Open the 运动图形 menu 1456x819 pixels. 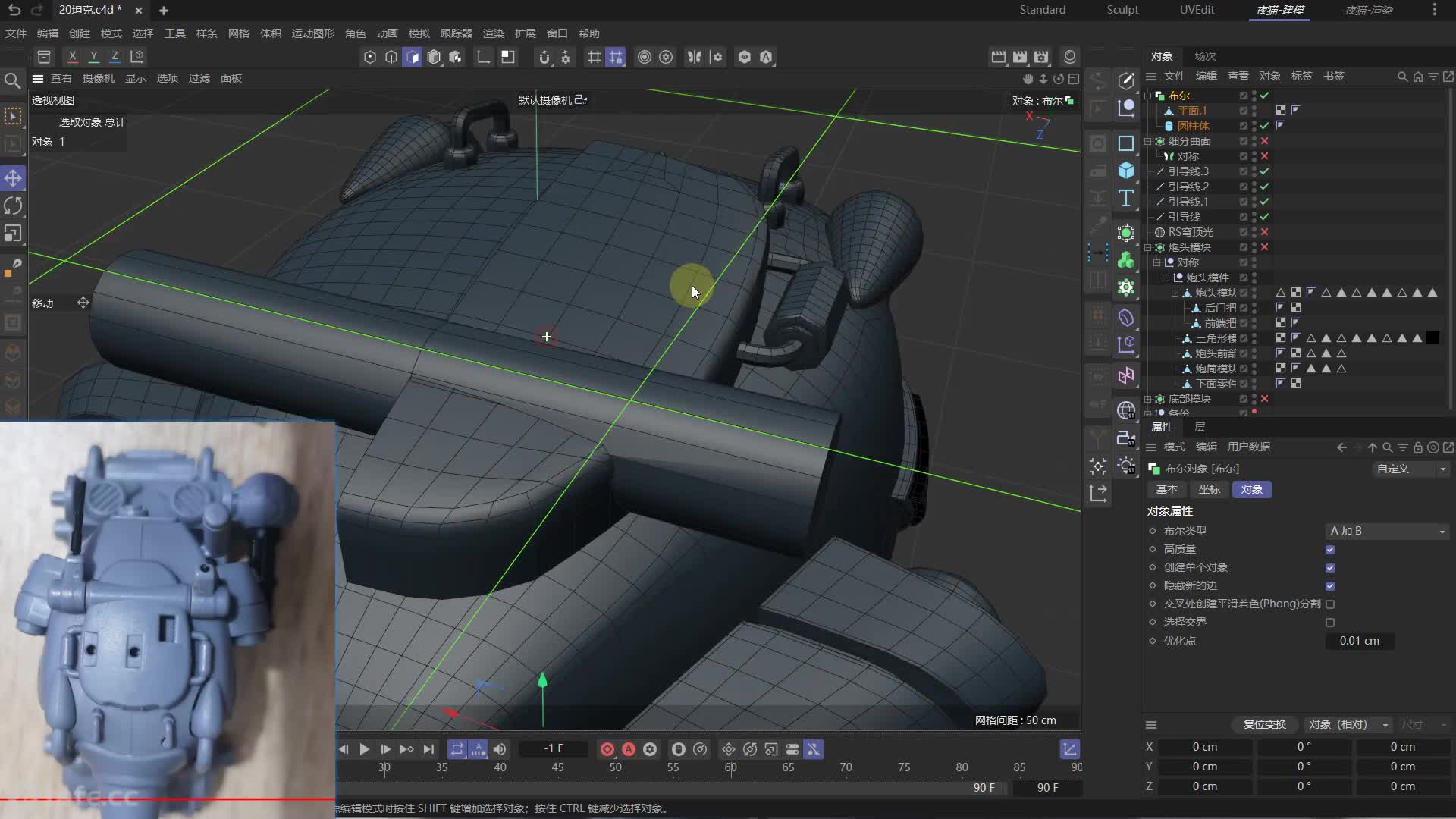click(313, 33)
